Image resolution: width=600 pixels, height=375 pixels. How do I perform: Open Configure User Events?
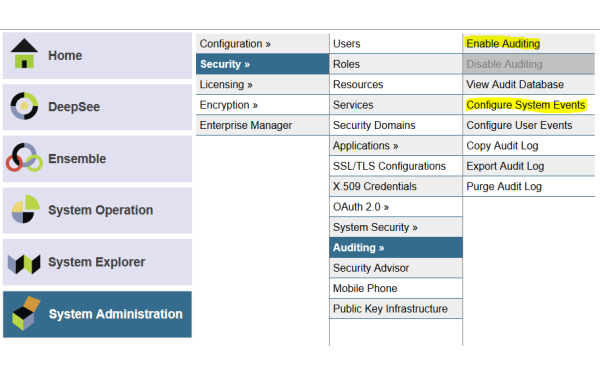click(x=528, y=125)
